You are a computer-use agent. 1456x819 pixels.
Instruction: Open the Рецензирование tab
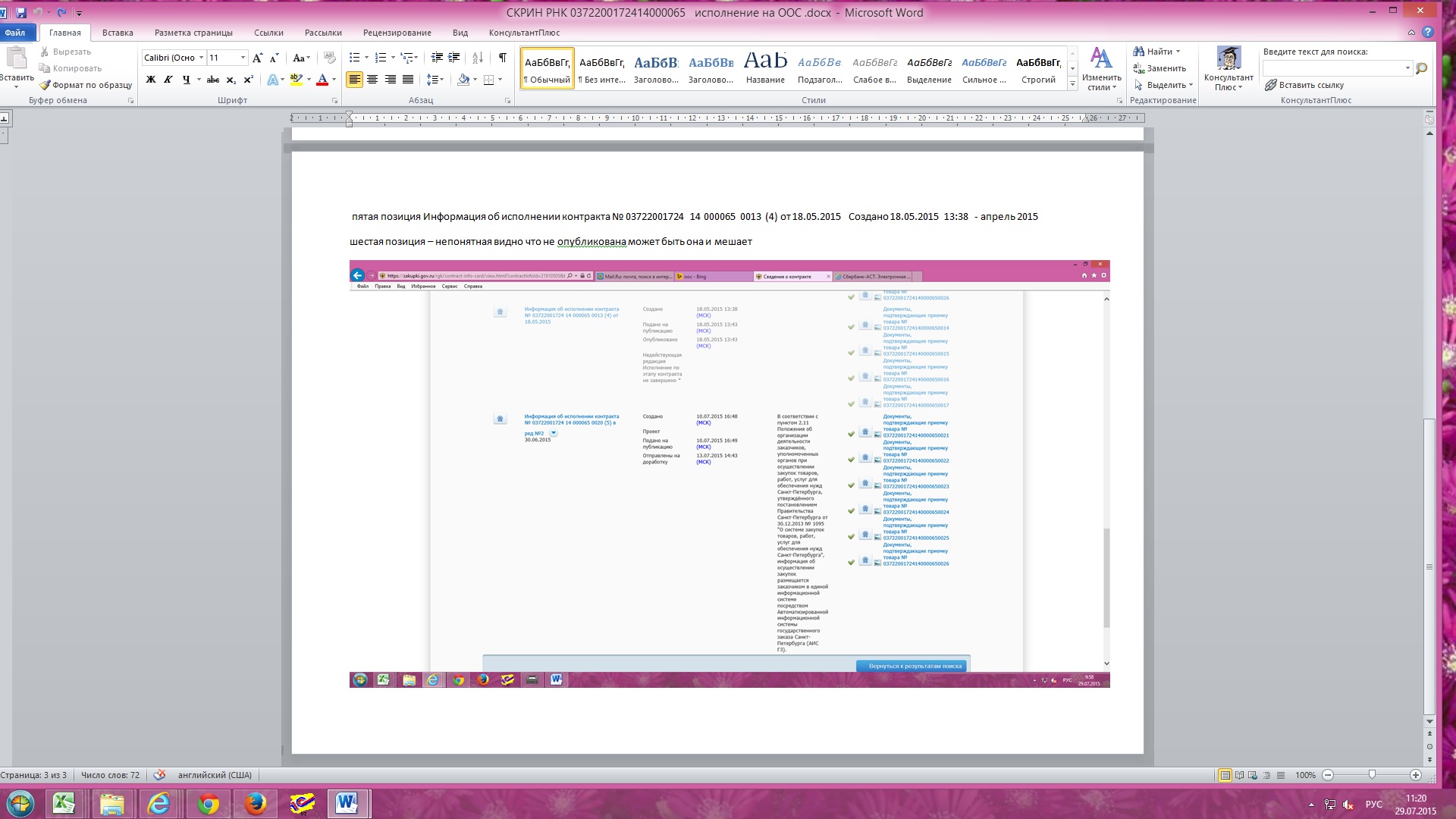point(397,33)
